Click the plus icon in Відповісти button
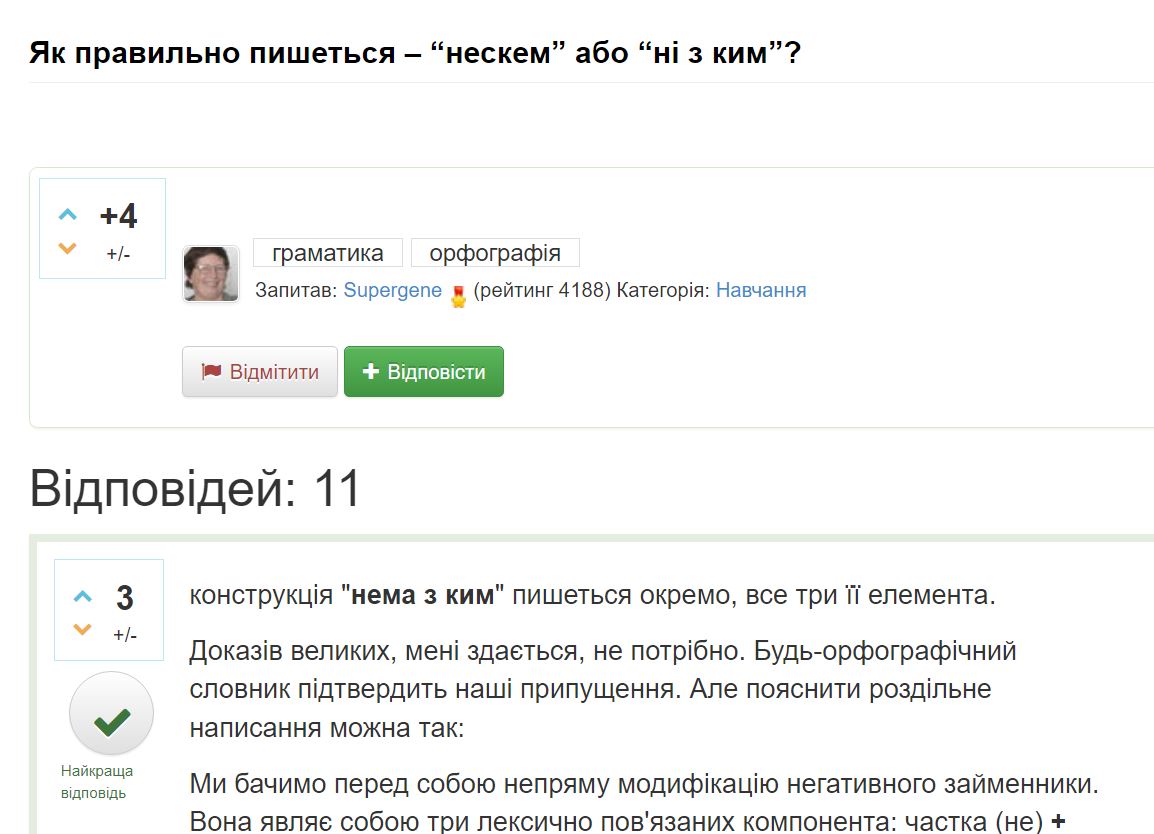This screenshot has width=1154, height=834. coord(371,371)
